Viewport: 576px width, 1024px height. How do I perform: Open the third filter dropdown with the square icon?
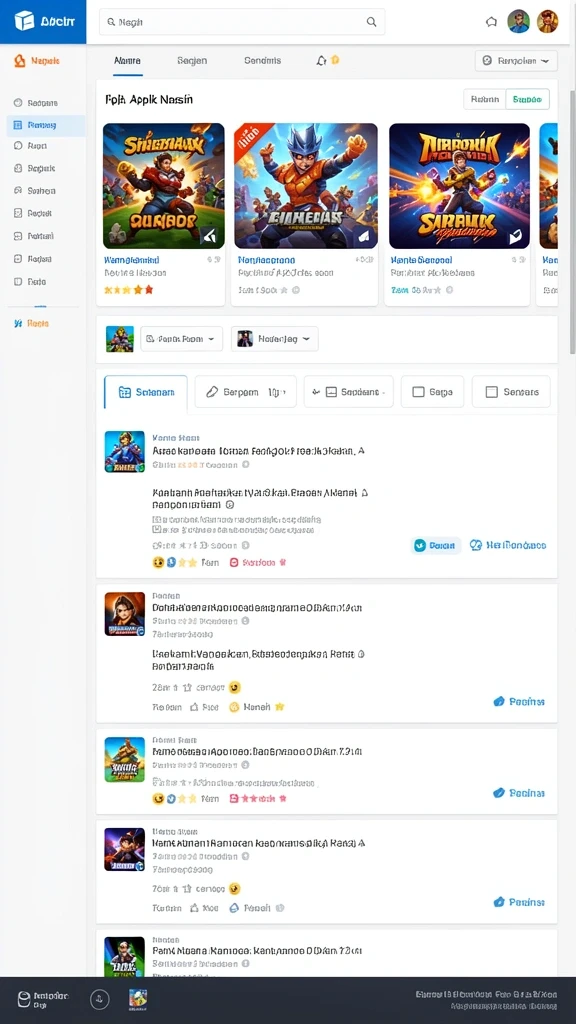pos(349,392)
